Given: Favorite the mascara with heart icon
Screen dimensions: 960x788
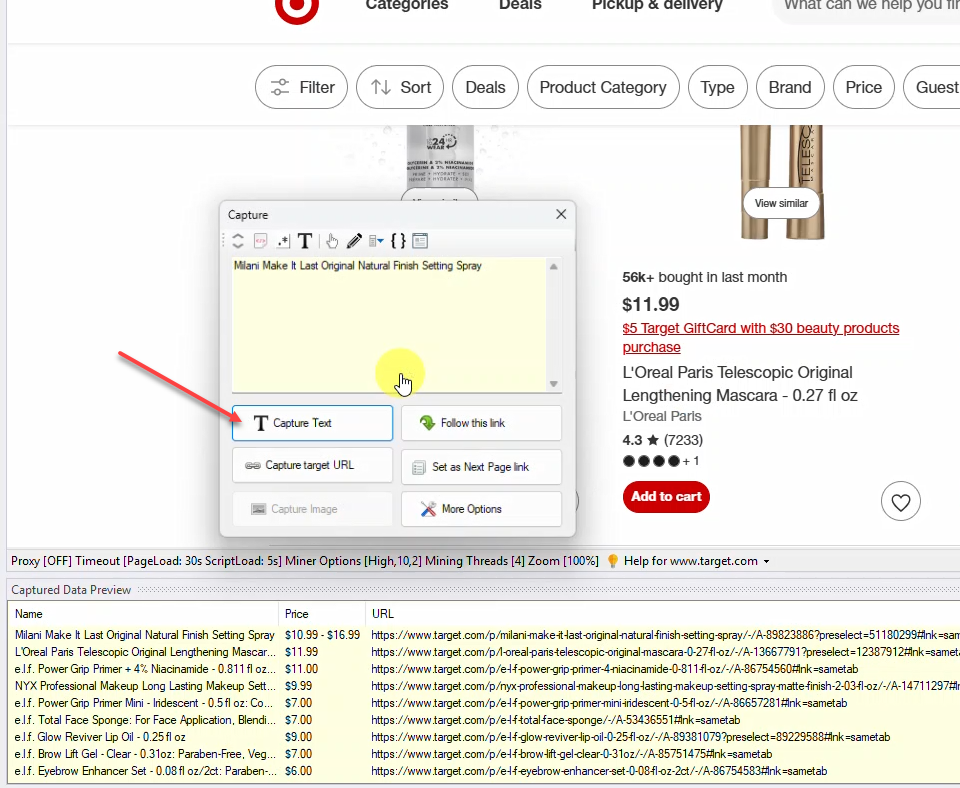Looking at the screenshot, I should (x=901, y=502).
